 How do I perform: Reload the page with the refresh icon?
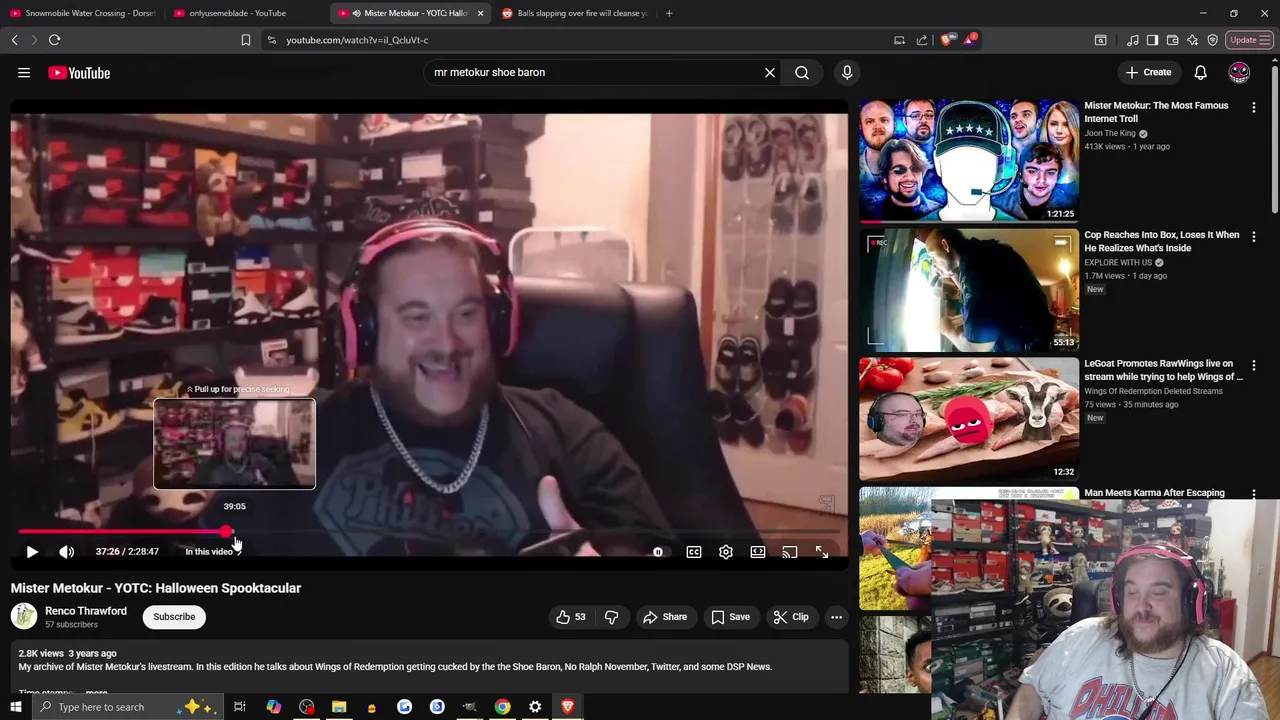click(55, 40)
